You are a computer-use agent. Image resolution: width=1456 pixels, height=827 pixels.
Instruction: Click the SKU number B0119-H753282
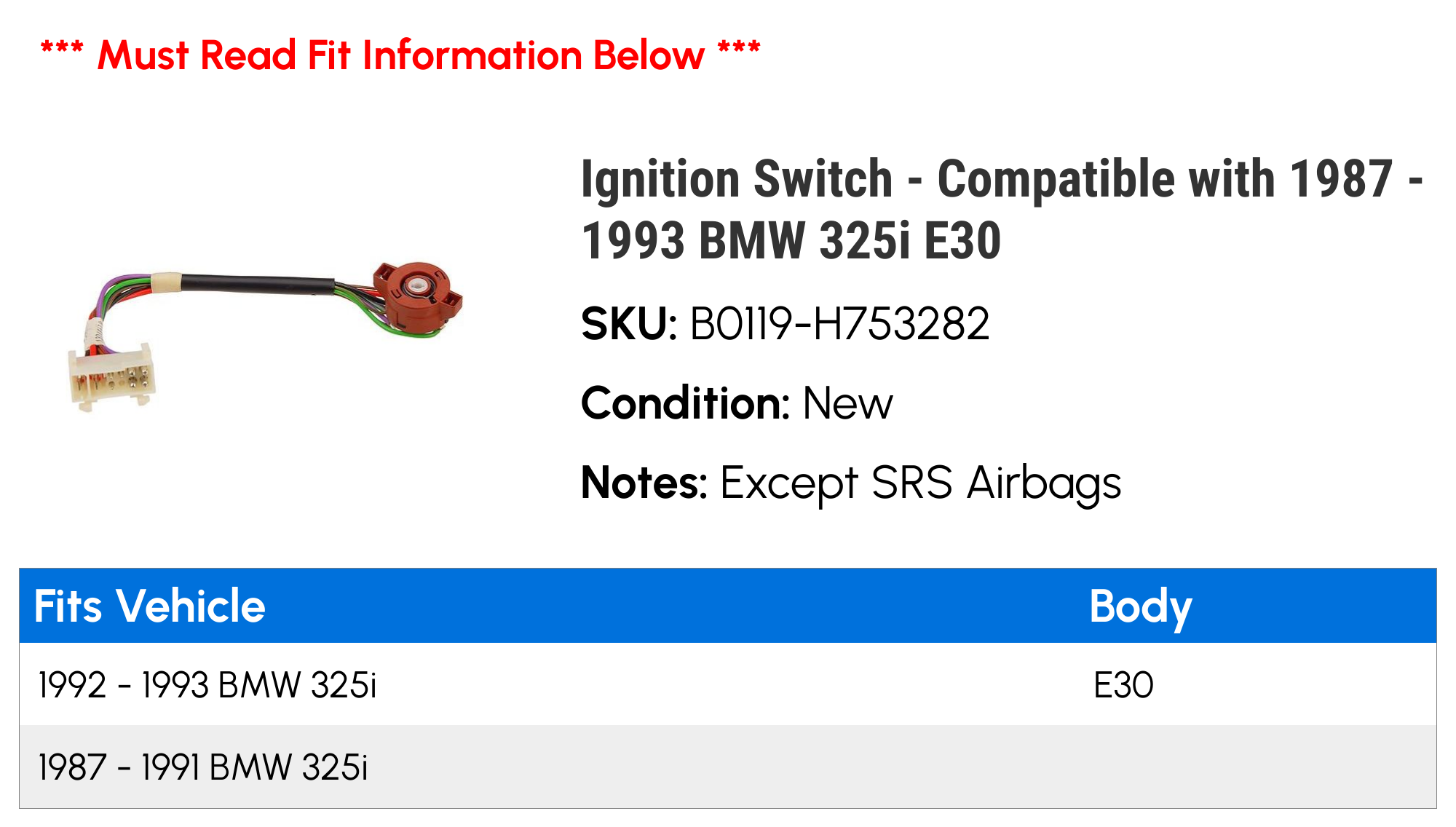(x=839, y=324)
